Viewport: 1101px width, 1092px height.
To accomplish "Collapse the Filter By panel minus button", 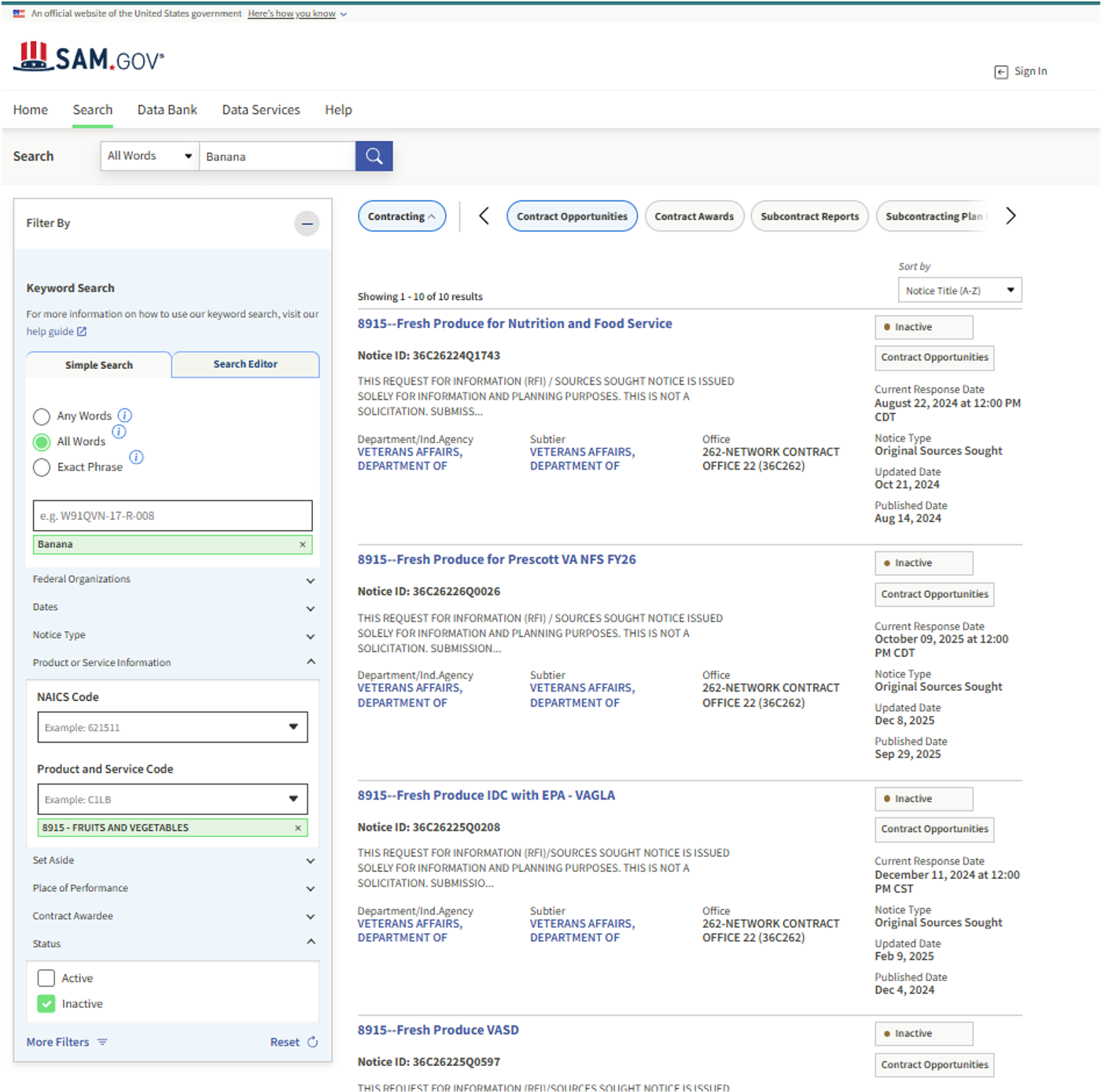I will coord(307,223).
